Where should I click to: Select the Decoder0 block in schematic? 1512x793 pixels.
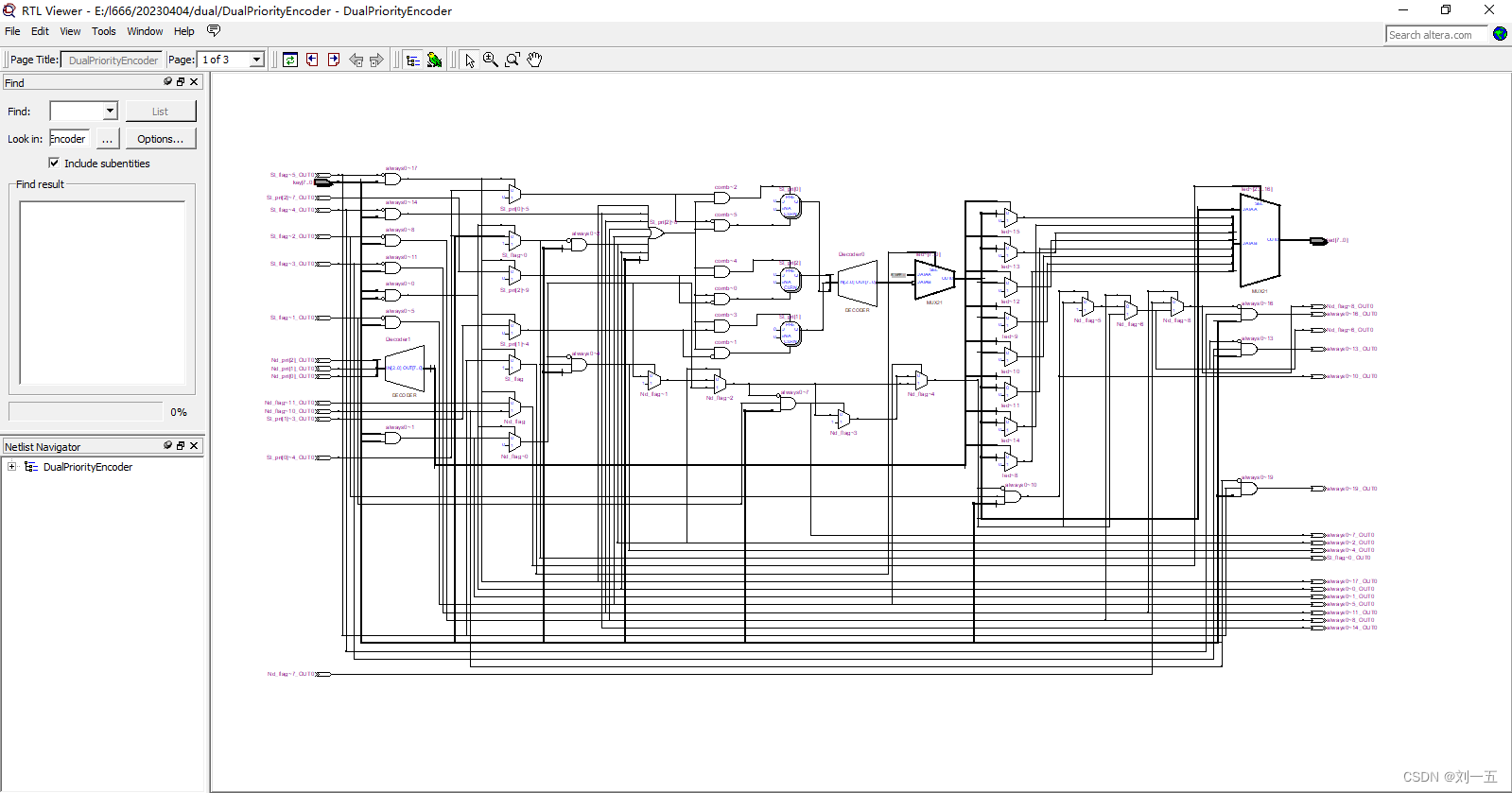pos(858,283)
